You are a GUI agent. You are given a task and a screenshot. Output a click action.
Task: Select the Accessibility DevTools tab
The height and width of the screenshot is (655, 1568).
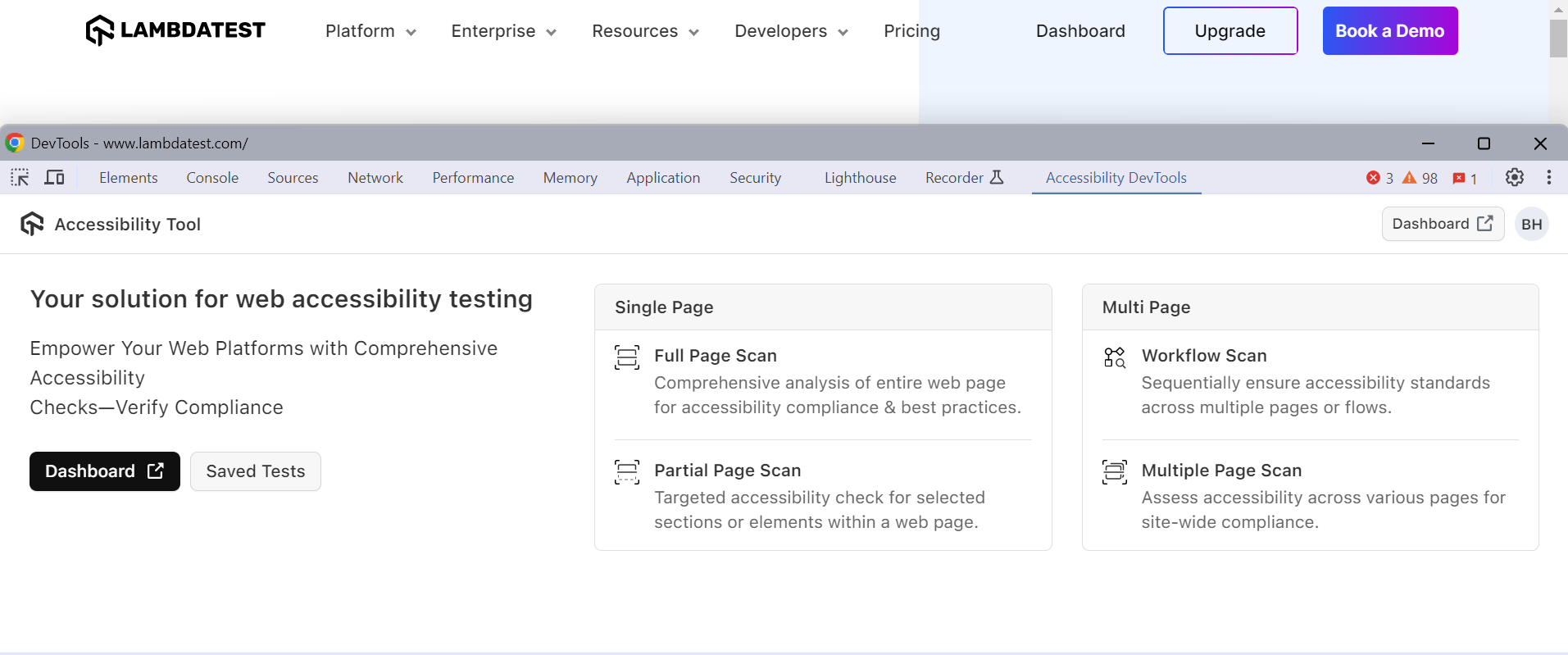(1116, 178)
